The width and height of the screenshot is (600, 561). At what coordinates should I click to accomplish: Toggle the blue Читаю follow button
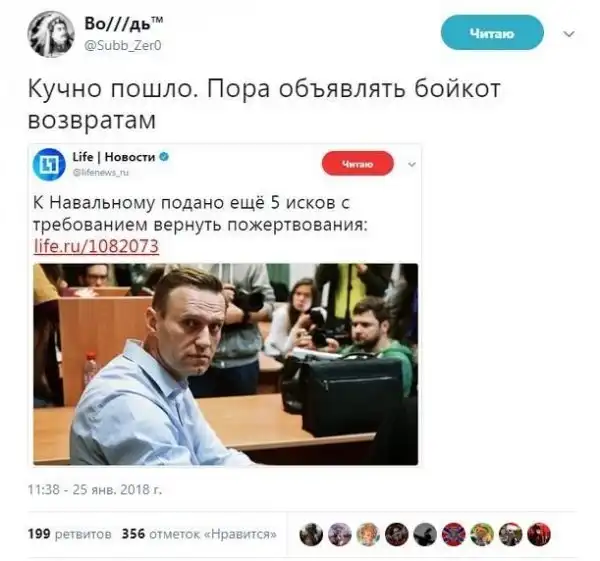(x=492, y=33)
